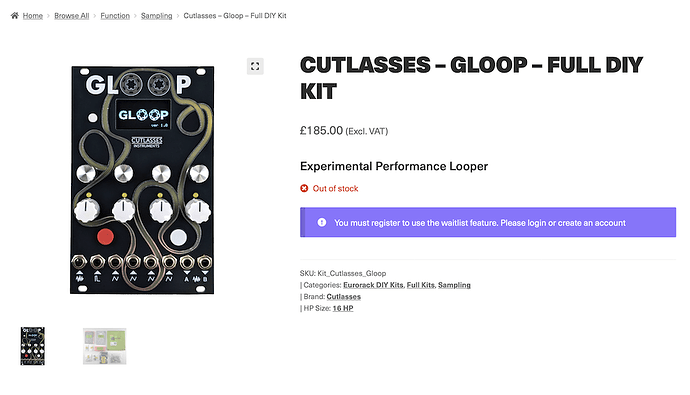Open the Sampling breadcrumb link
Viewport: 690px width, 395px height.
[157, 16]
